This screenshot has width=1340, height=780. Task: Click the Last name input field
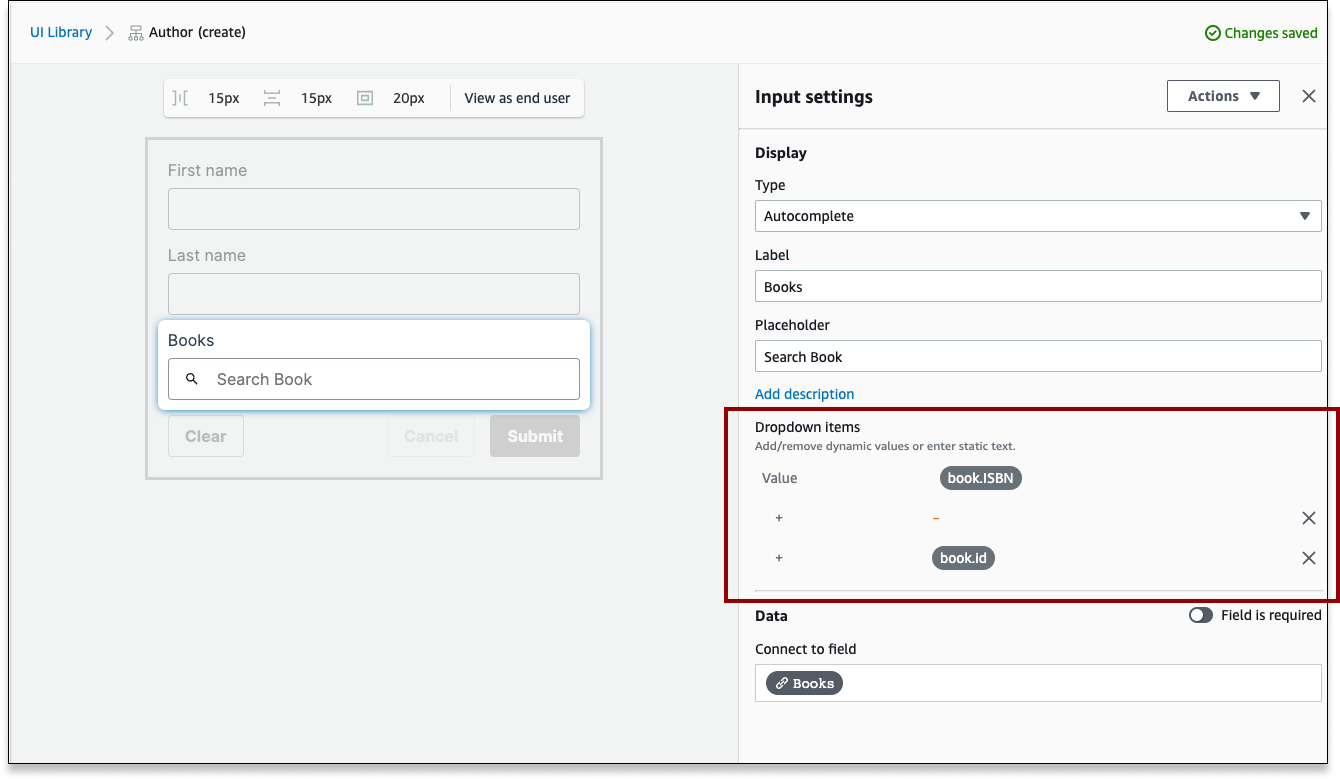374,294
